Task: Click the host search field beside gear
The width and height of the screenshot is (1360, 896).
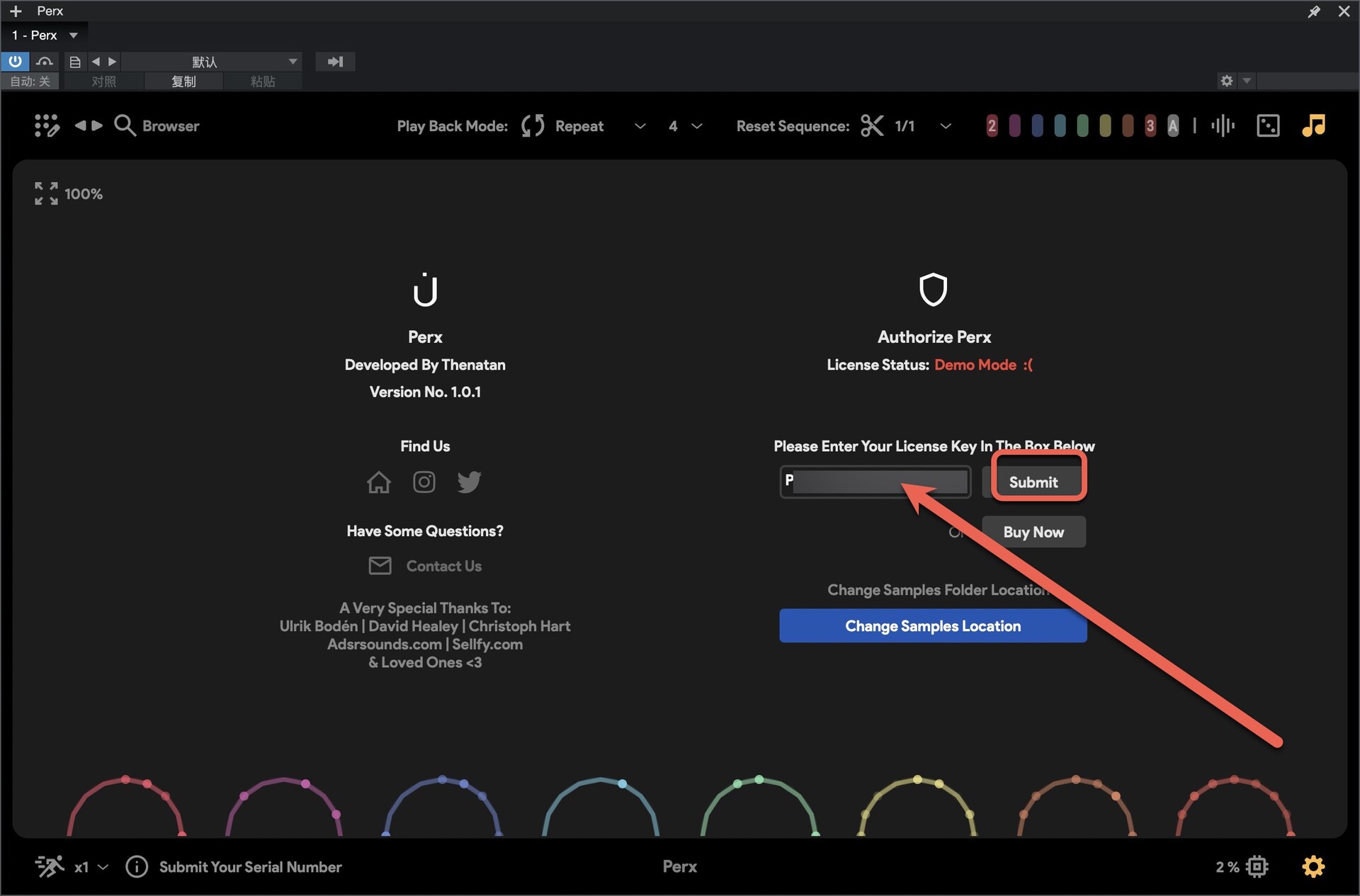Action: (x=1308, y=81)
